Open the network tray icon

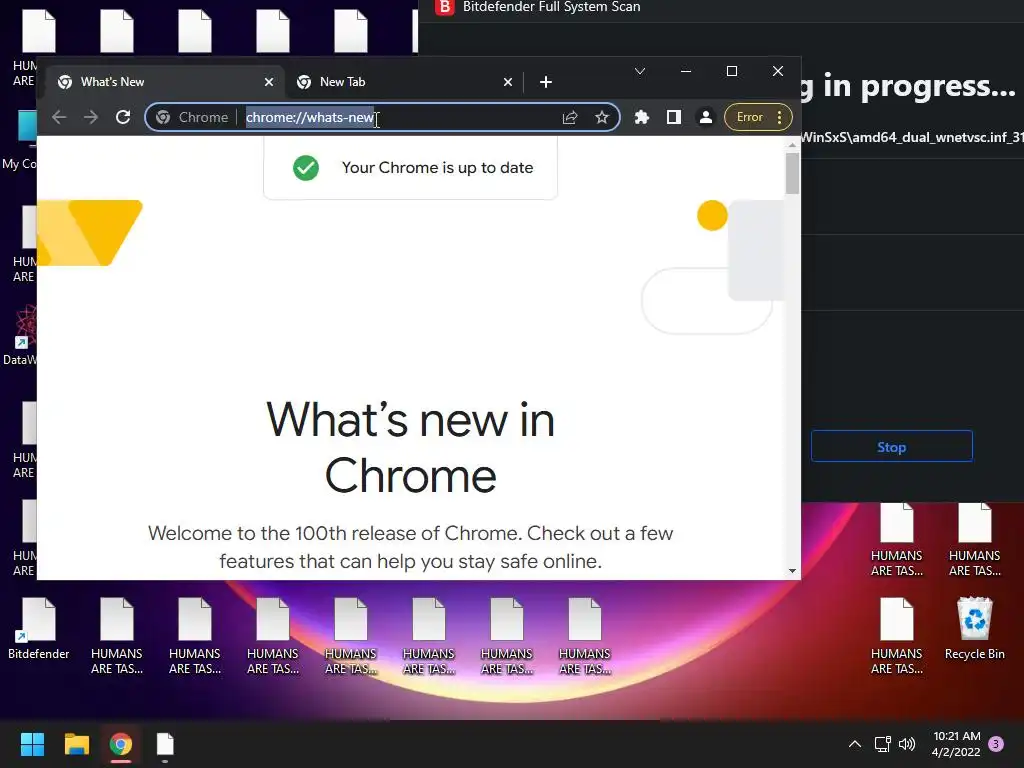(x=882, y=744)
